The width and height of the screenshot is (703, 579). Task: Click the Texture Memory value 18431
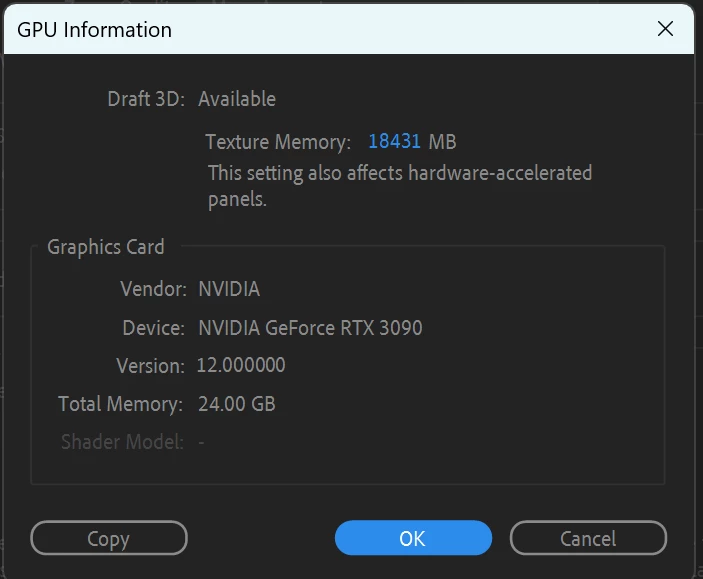point(394,141)
